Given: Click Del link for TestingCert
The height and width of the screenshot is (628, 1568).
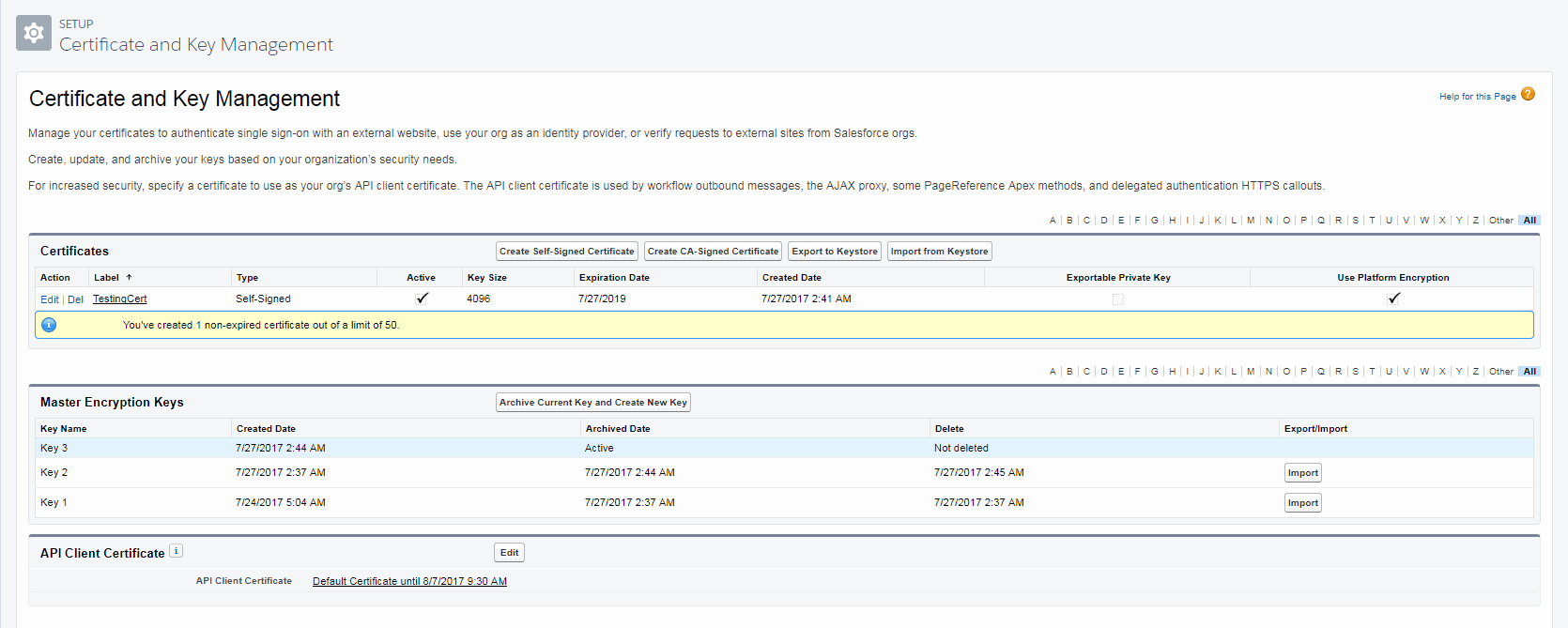Looking at the screenshot, I should point(75,299).
